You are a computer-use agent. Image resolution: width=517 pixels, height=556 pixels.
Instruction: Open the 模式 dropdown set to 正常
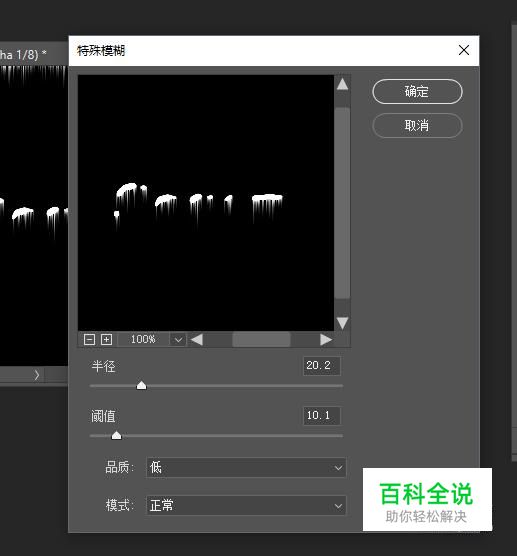click(246, 505)
